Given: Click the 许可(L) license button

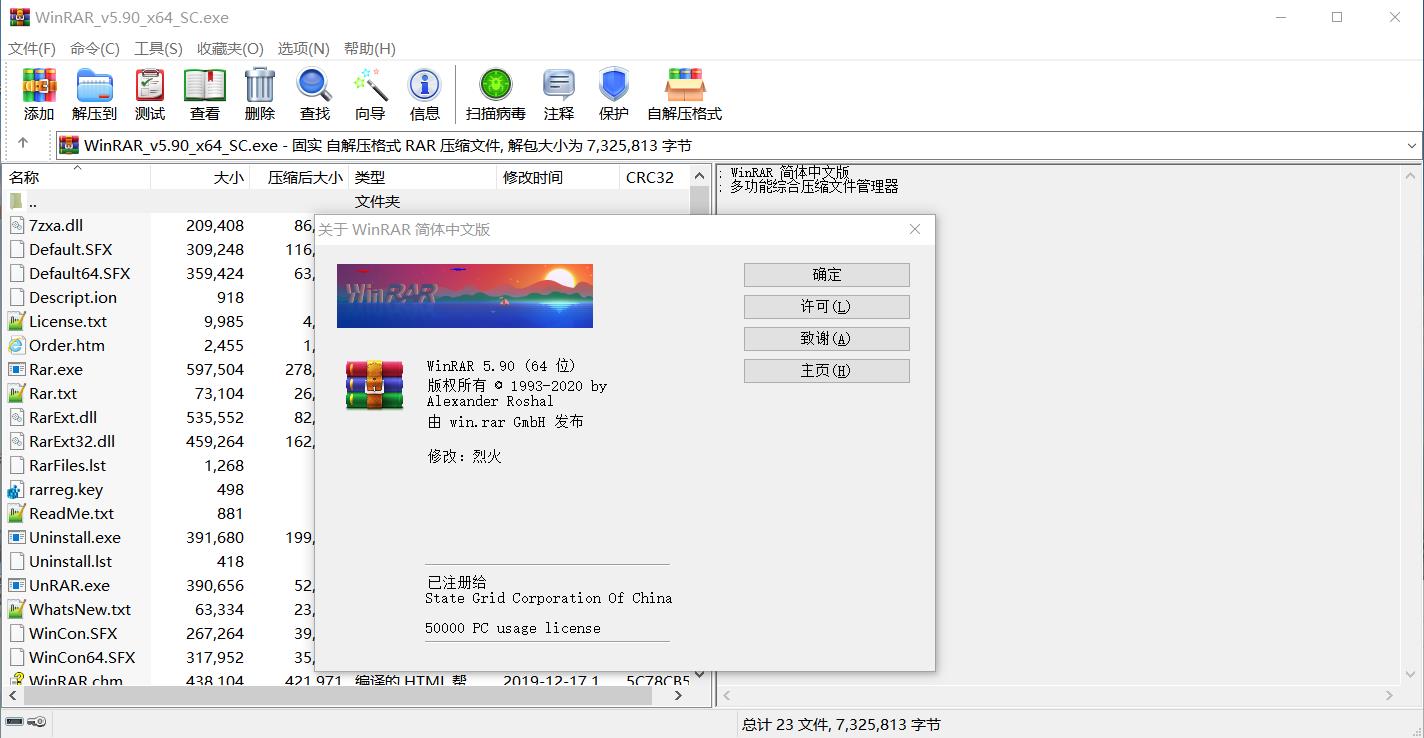Looking at the screenshot, I should tap(826, 307).
